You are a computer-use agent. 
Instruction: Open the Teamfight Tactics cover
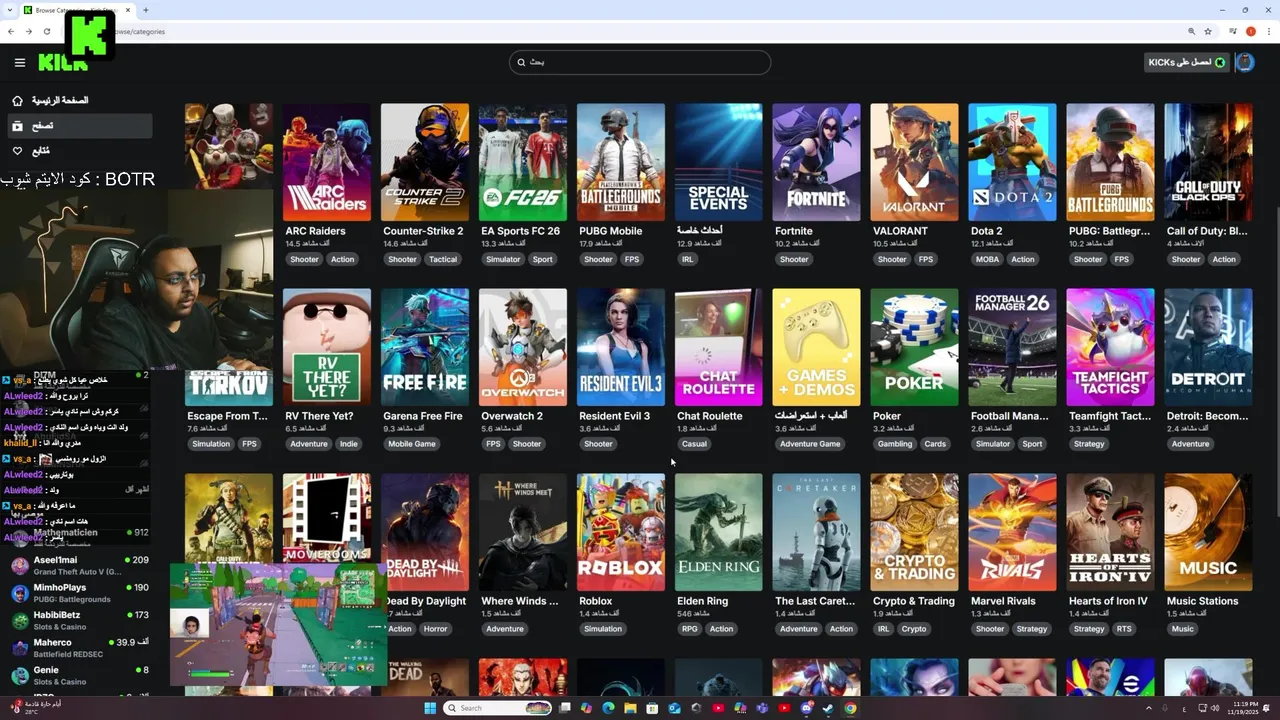click(x=1110, y=347)
